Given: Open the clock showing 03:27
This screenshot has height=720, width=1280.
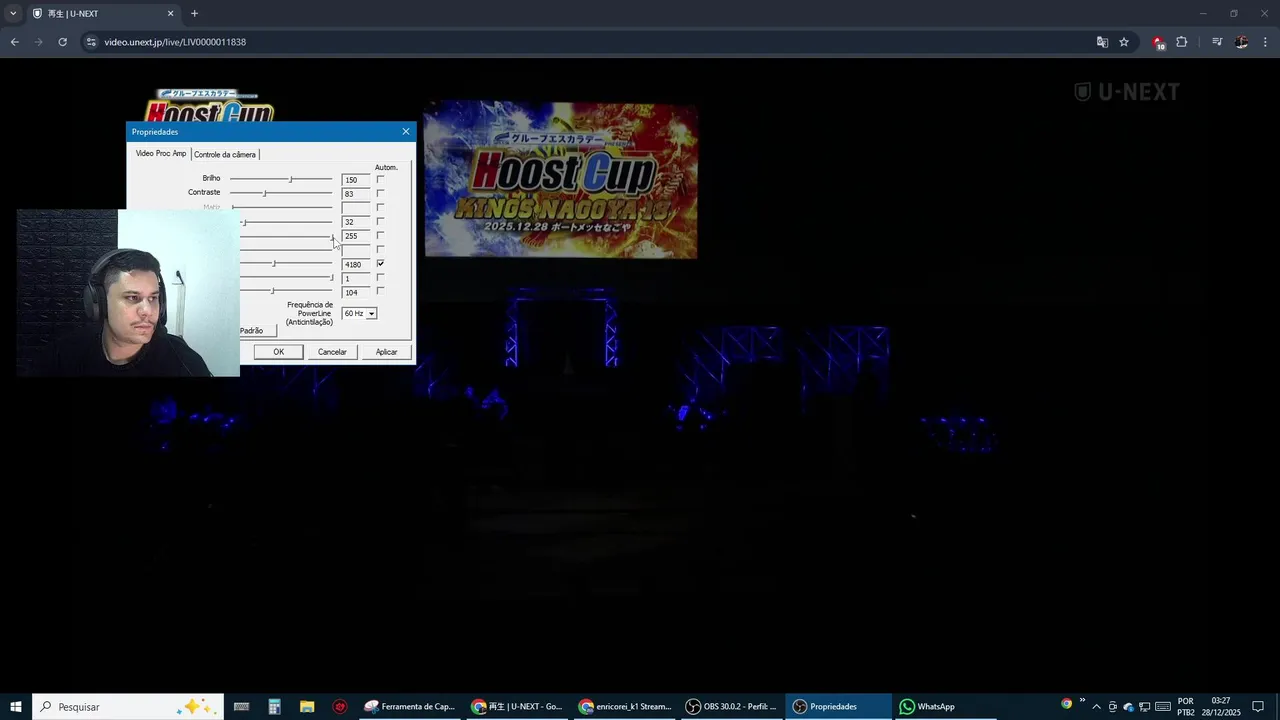Looking at the screenshot, I should (x=1221, y=707).
